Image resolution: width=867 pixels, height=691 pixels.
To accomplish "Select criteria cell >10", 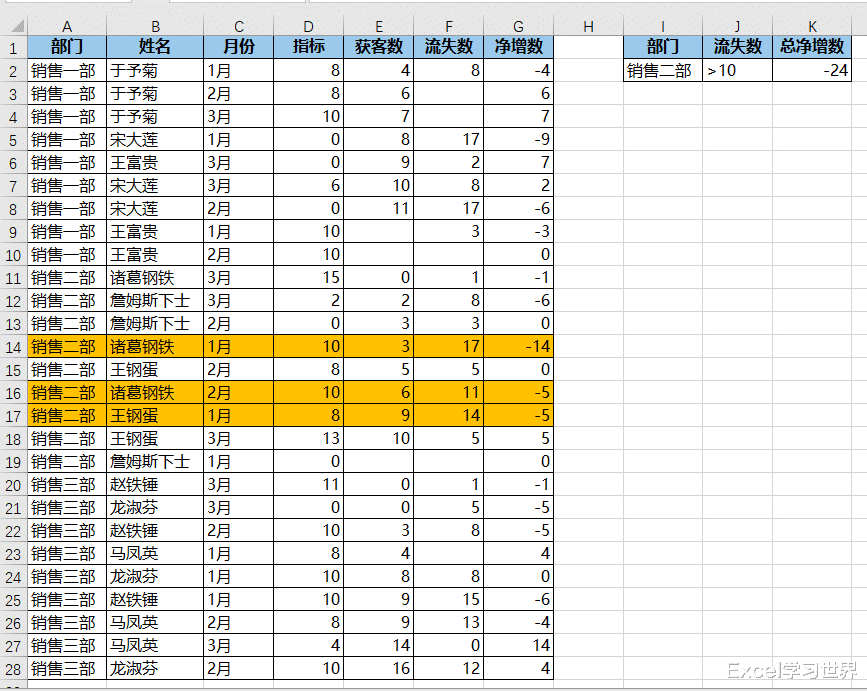I will tap(738, 70).
